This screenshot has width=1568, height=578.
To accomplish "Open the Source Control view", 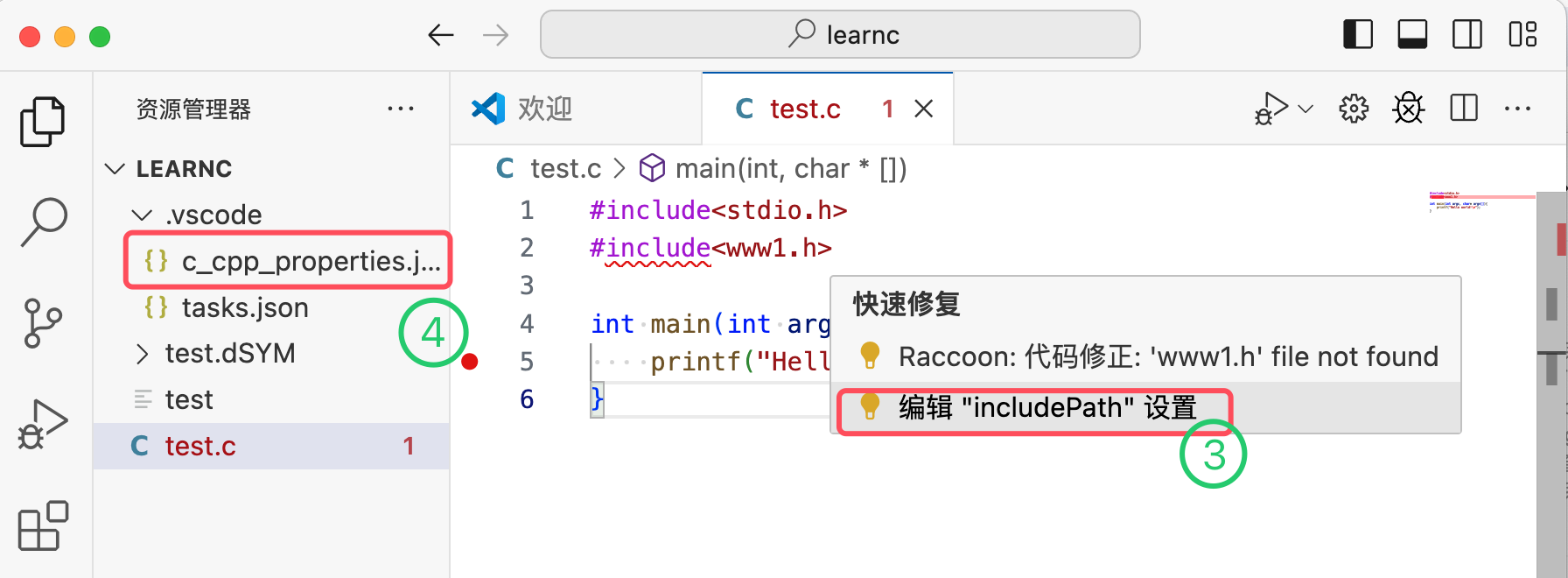I will [42, 322].
